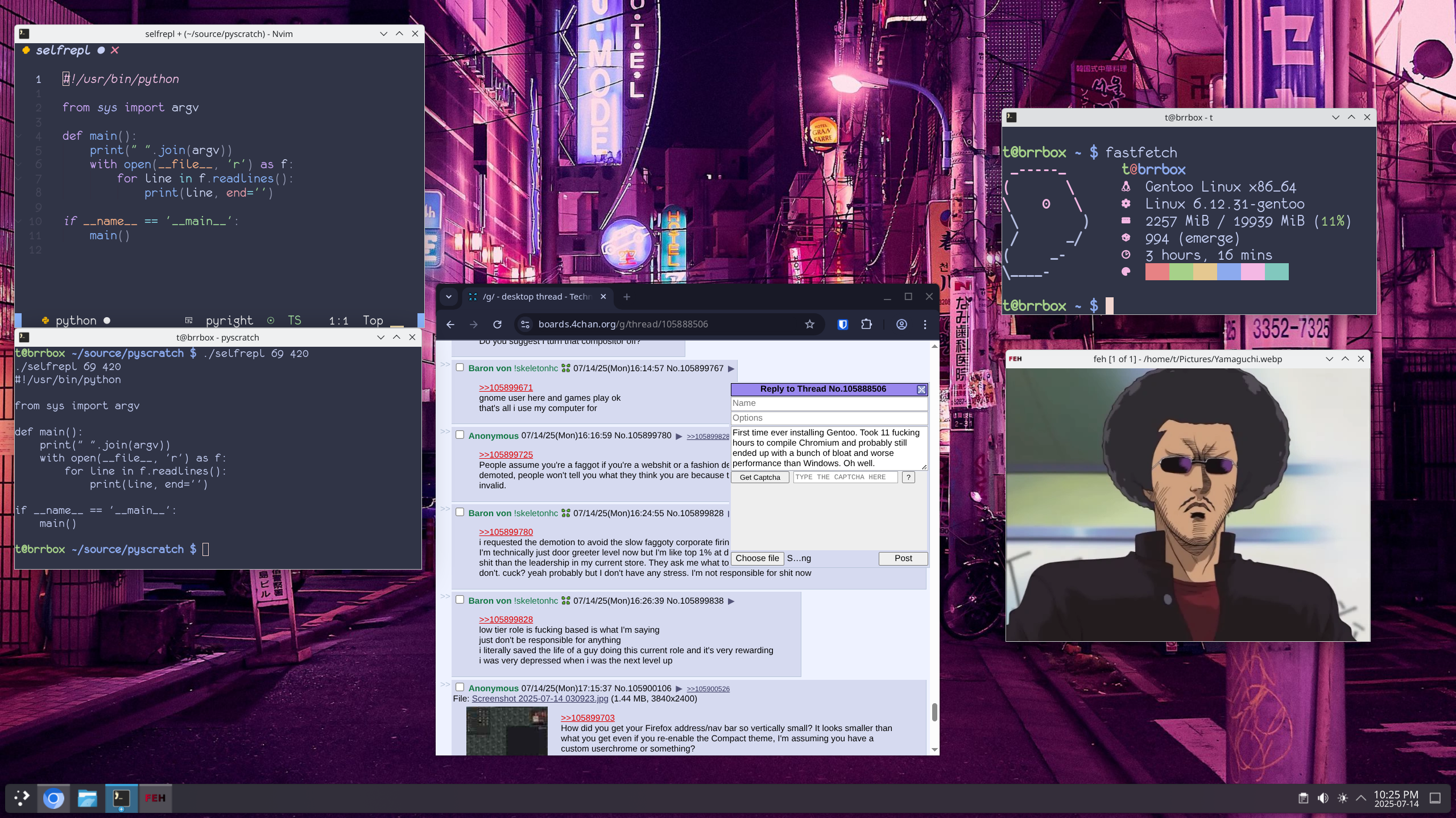Reload the 4chan thread page
The width and height of the screenshot is (1456, 818).
pos(497,324)
